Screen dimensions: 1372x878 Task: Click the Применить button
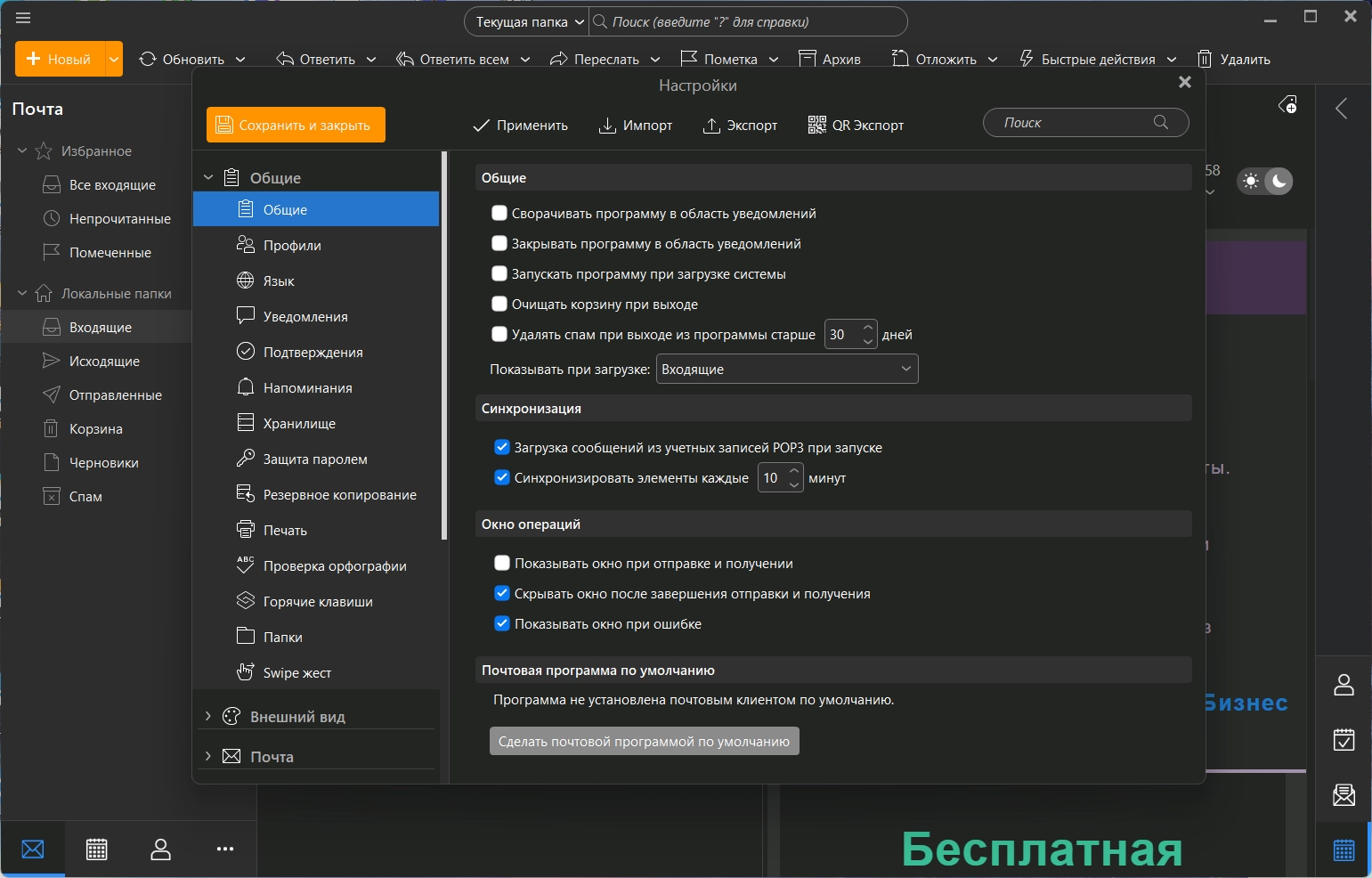pyautogui.click(x=521, y=126)
